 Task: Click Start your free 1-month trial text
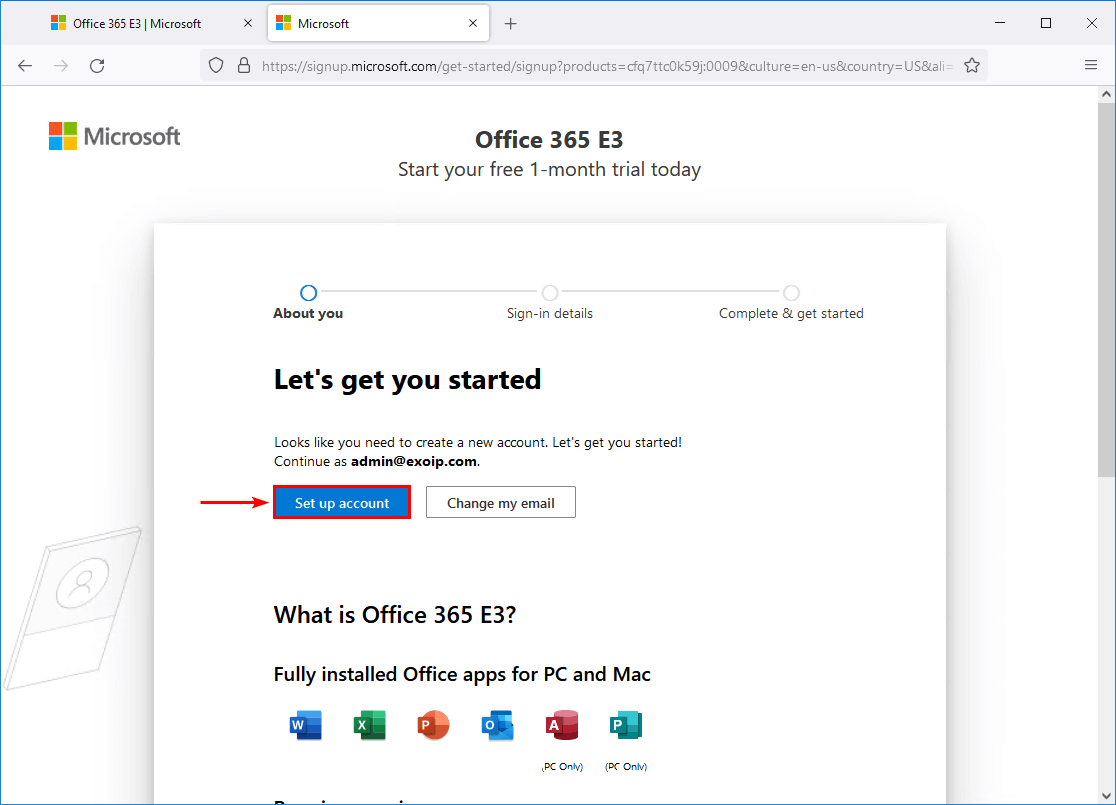click(x=549, y=169)
